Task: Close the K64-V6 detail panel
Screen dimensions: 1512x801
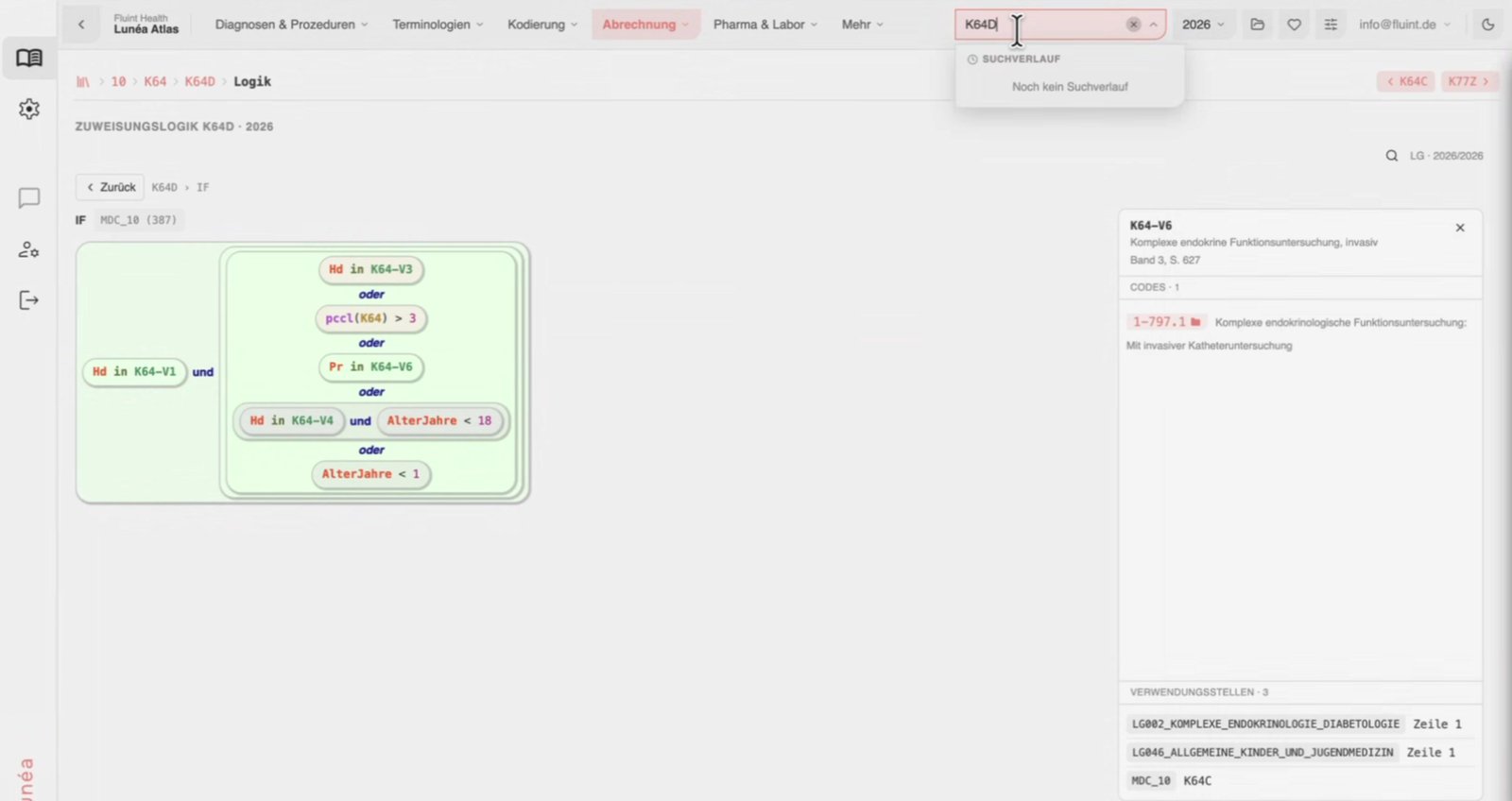Action: [x=1460, y=228]
